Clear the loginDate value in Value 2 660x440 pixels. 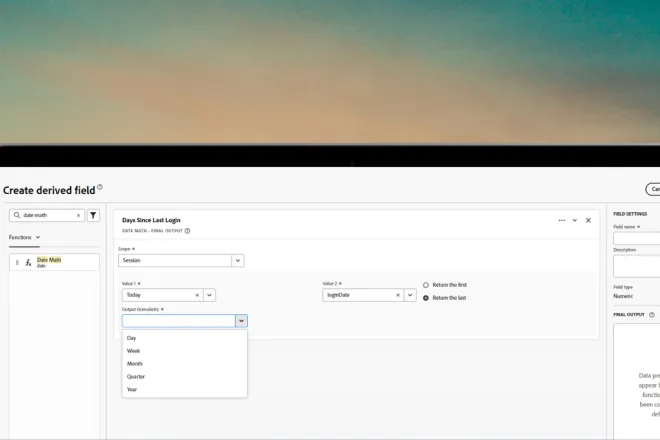coord(397,295)
